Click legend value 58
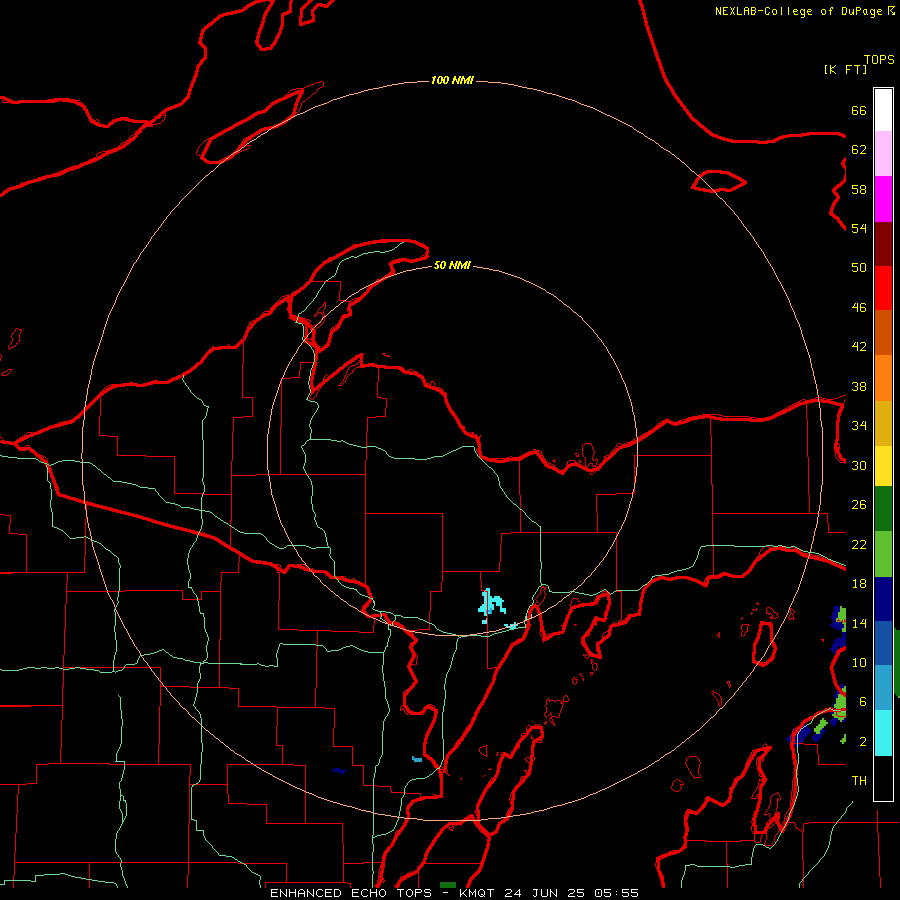This screenshot has width=900, height=900. pos(859,189)
